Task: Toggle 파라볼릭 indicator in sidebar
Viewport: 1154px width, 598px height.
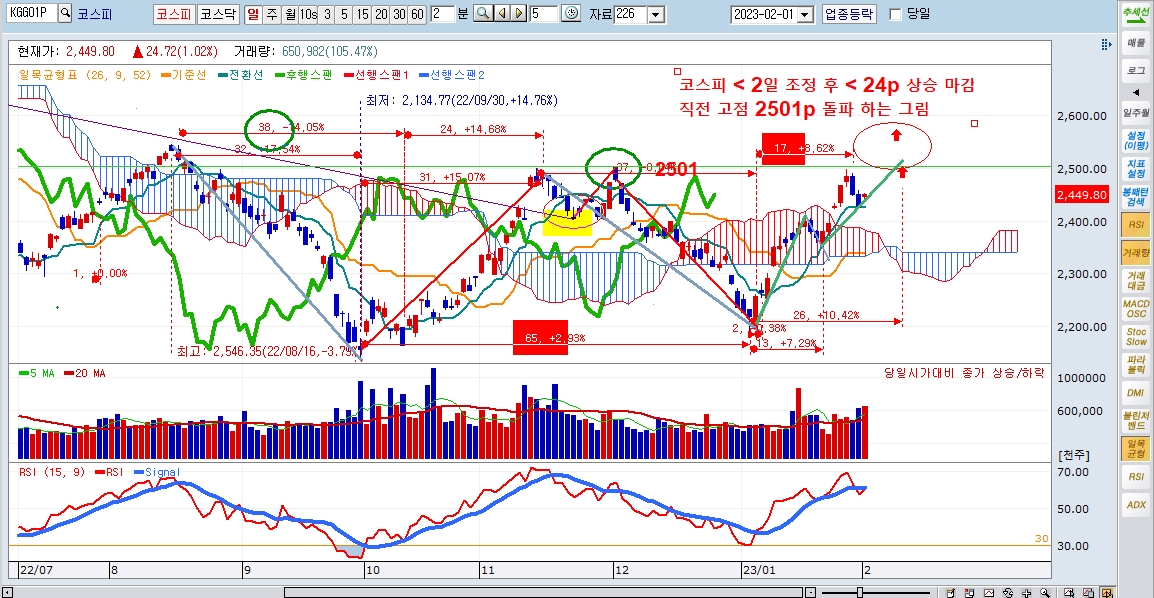Action: point(1136,365)
